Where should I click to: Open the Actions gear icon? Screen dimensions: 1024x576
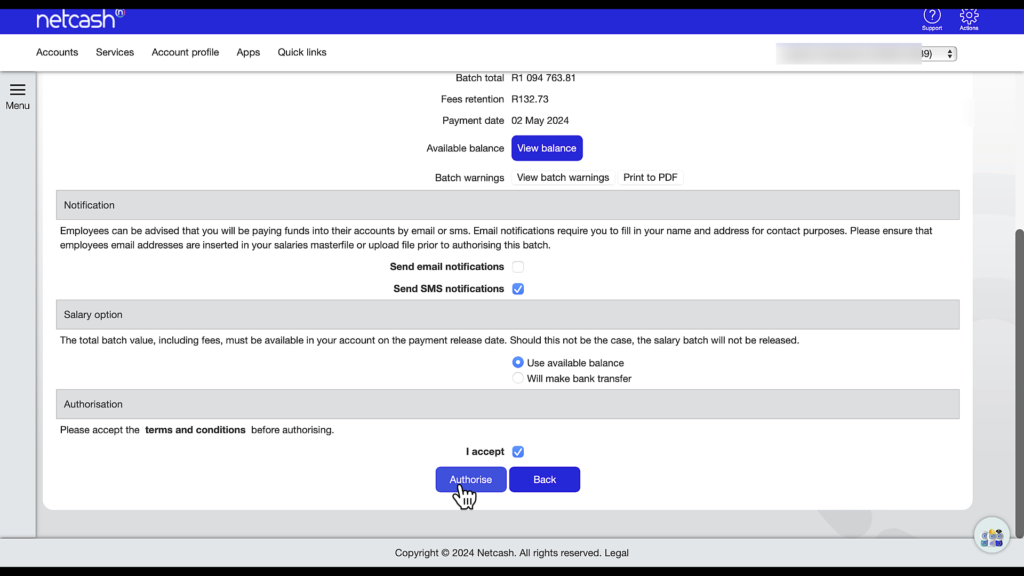pos(968,18)
